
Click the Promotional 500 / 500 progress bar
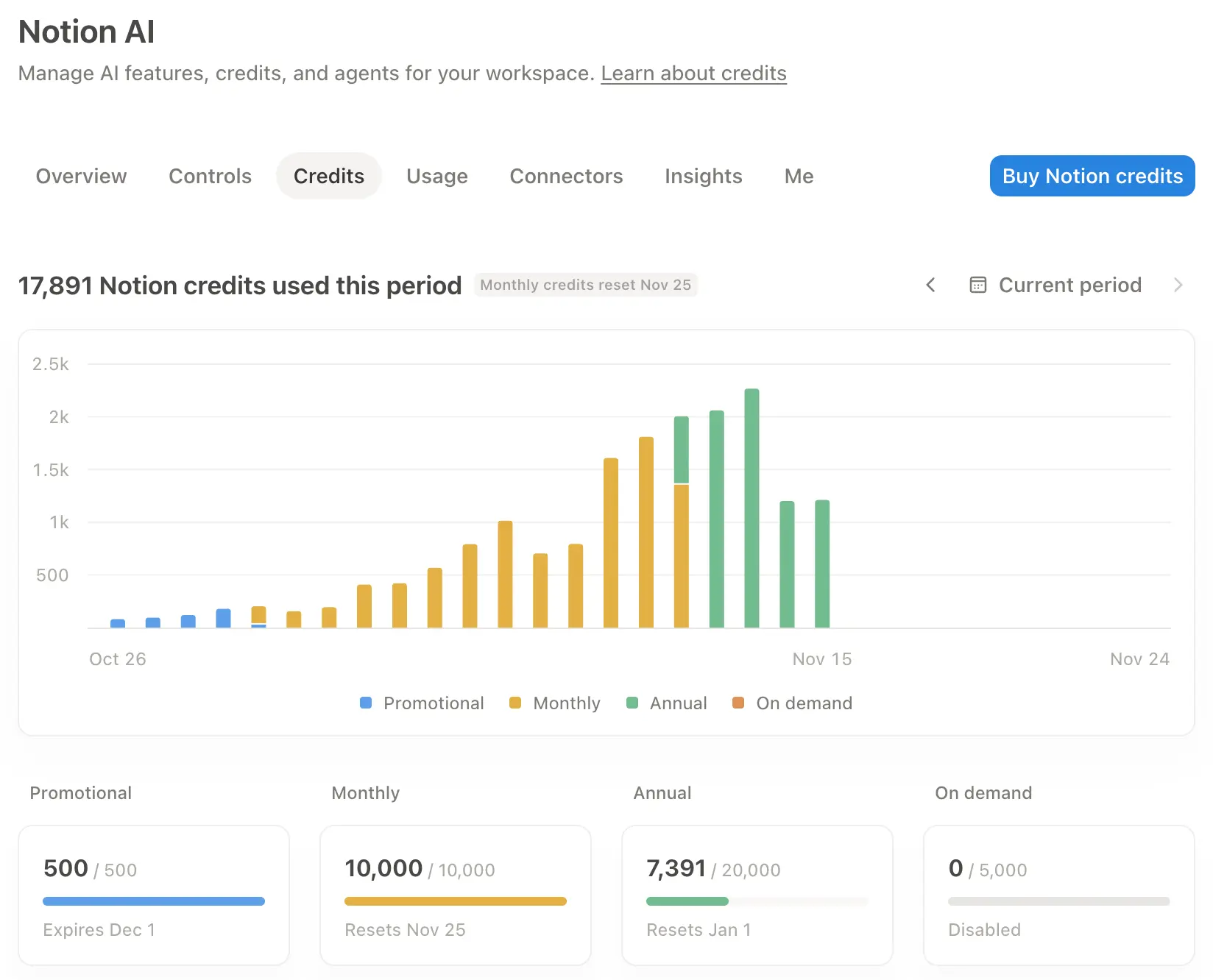click(x=154, y=901)
